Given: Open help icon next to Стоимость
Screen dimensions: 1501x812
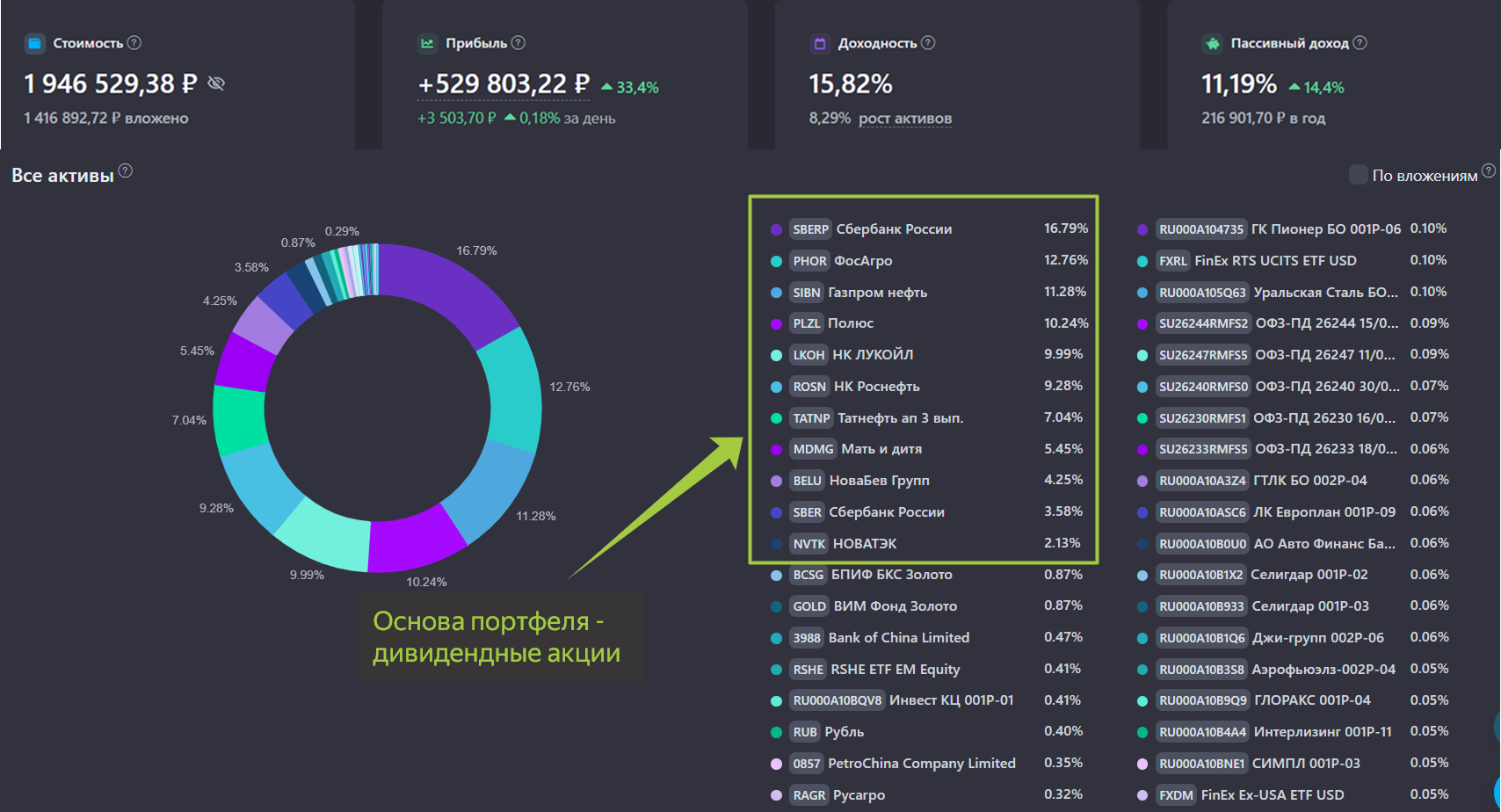Looking at the screenshot, I should pyautogui.click(x=134, y=42).
